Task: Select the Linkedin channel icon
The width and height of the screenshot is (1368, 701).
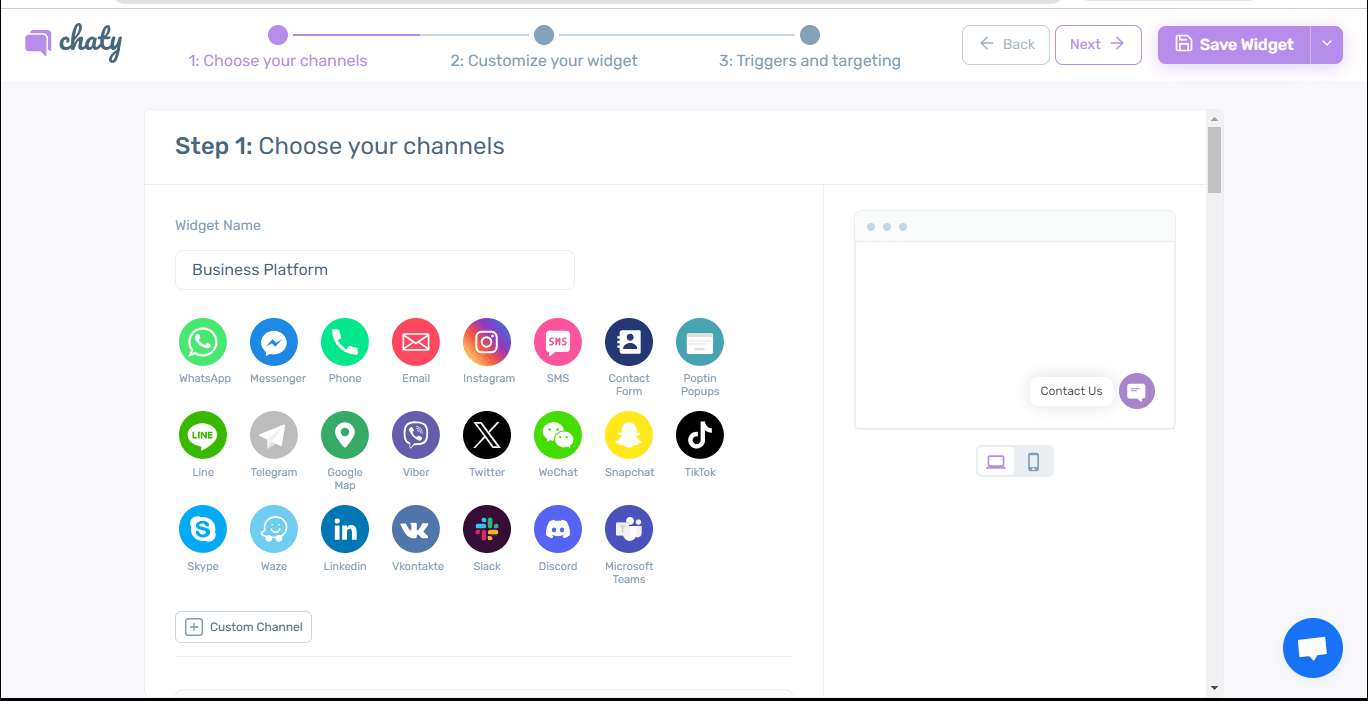Action: point(345,530)
